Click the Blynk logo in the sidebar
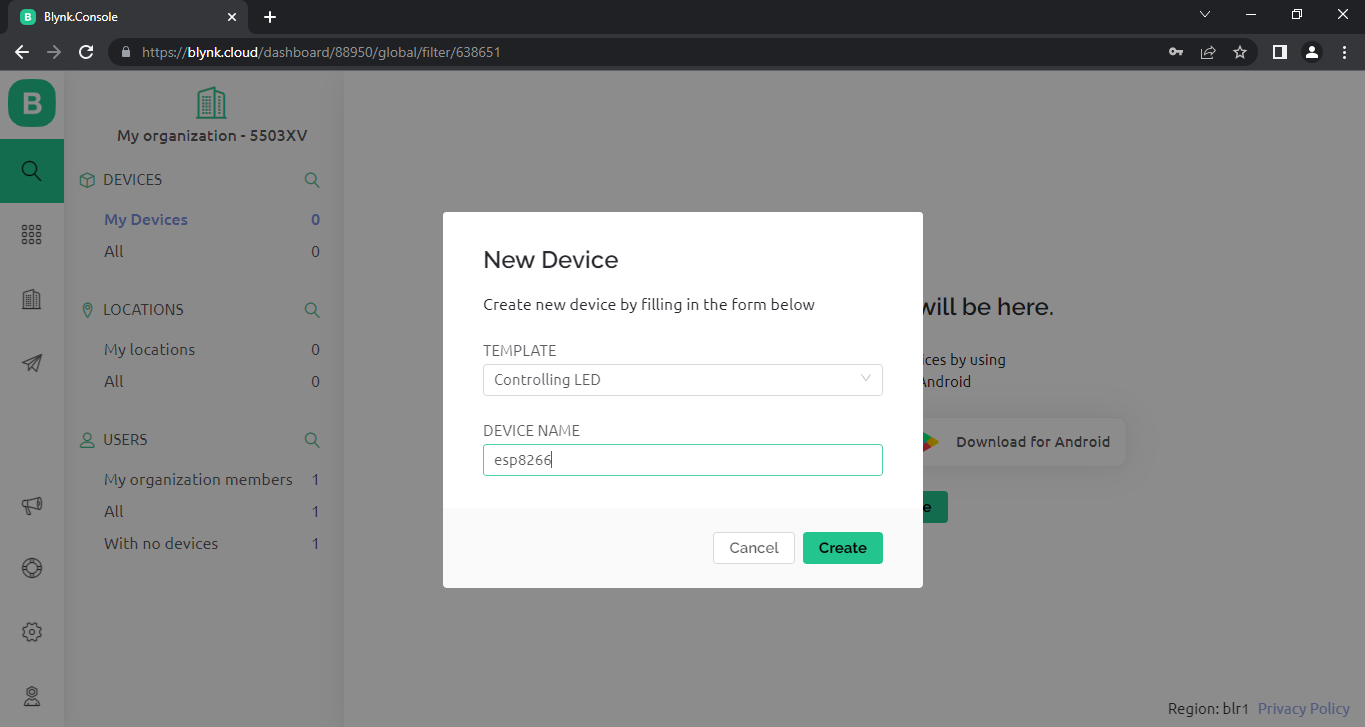The height and width of the screenshot is (727, 1365). (32, 103)
